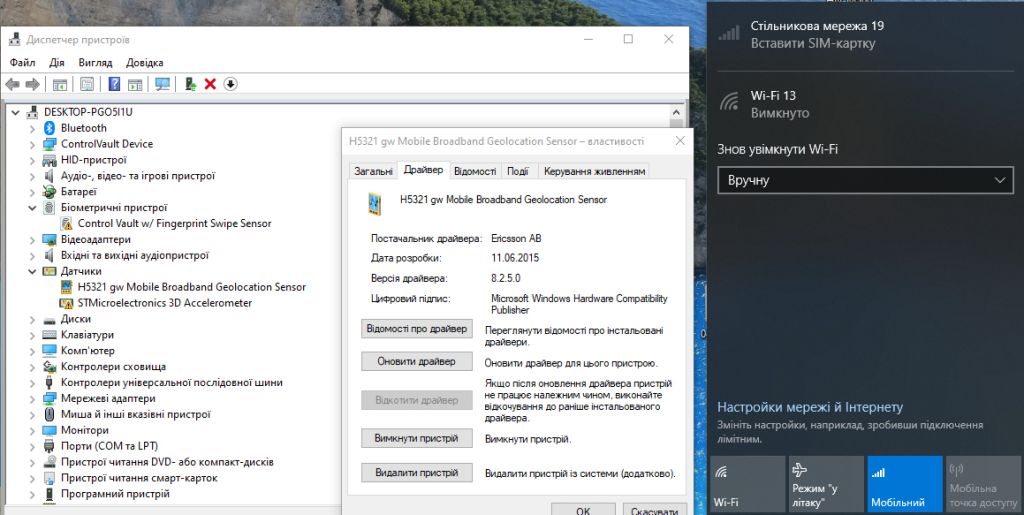Click the round down-arrow toolbar icon
1024x515 pixels.
pyautogui.click(x=231, y=84)
